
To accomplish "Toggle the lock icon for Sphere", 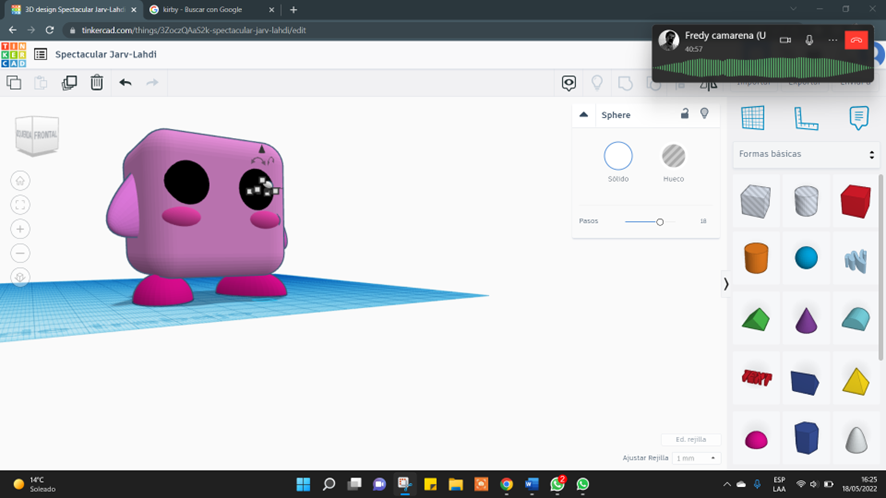I will 684,114.
